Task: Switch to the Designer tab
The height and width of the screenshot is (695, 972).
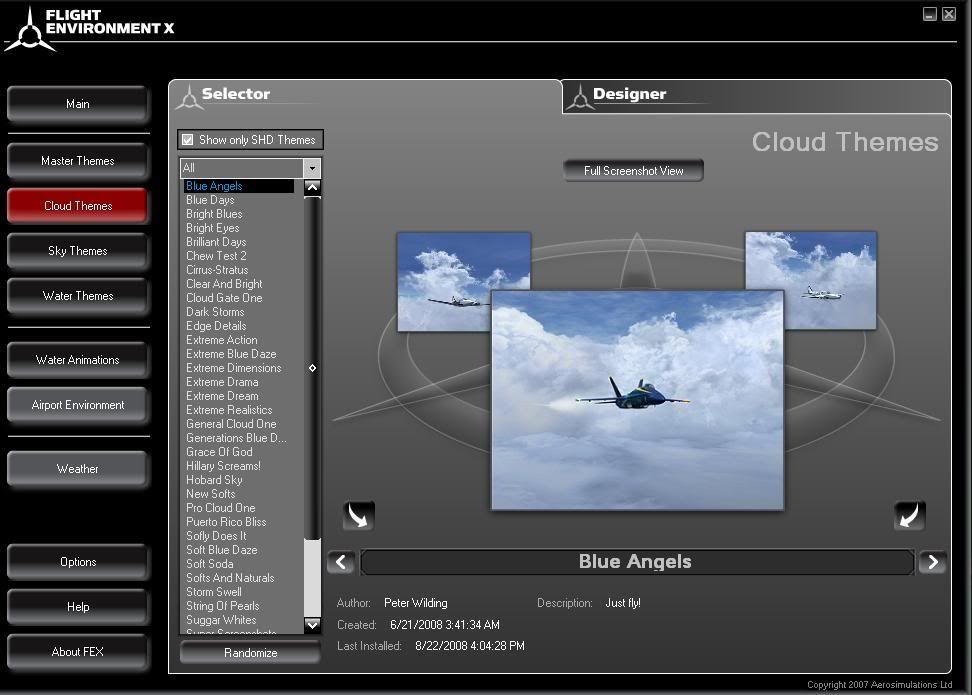Action: (629, 95)
